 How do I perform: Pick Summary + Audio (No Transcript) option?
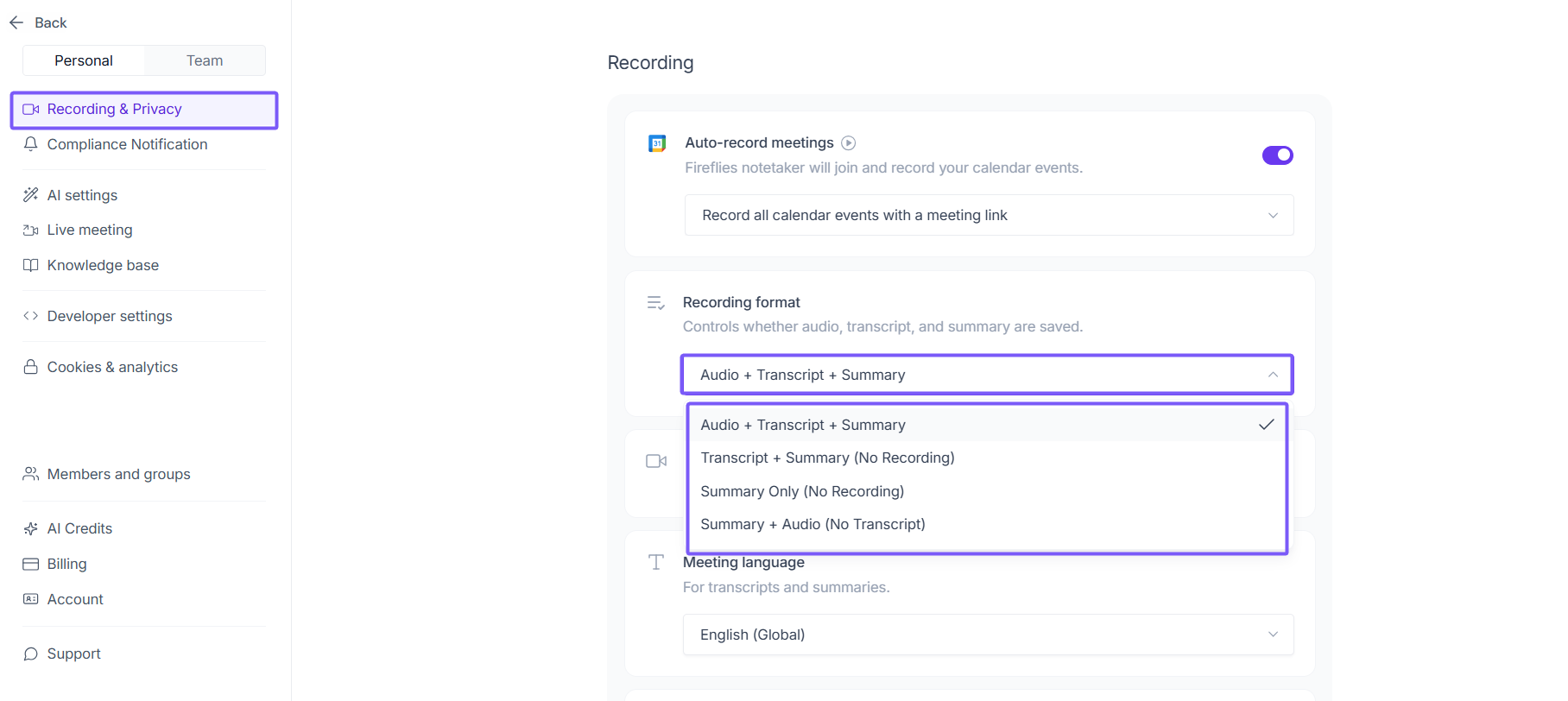pos(812,524)
